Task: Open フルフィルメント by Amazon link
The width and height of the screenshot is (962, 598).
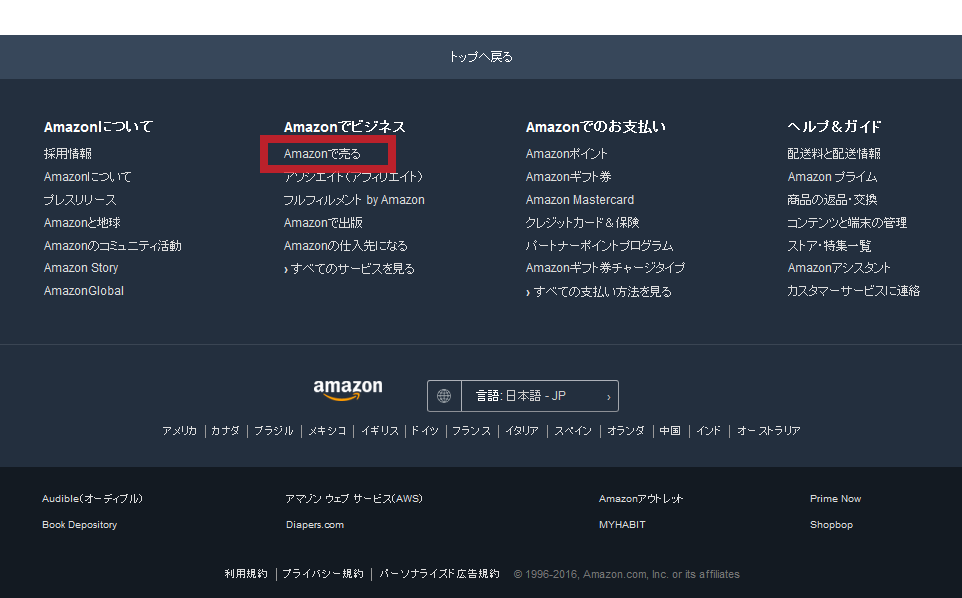Action: coord(354,200)
